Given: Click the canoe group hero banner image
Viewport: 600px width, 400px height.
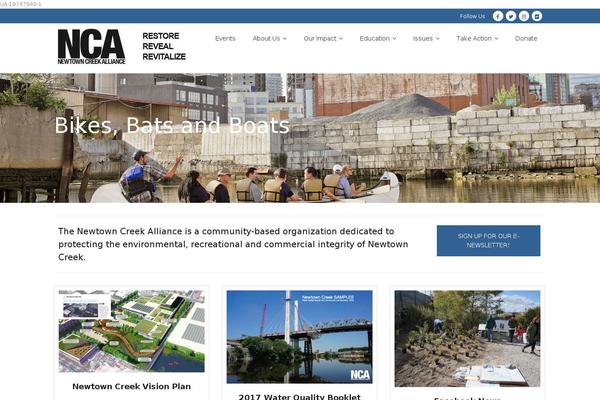Looking at the screenshot, I should [x=300, y=138].
